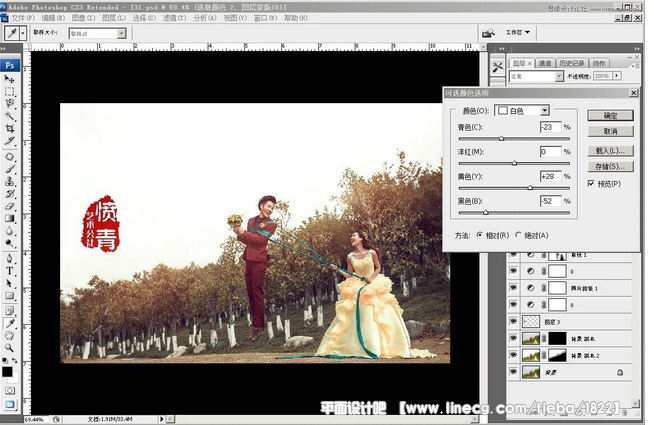Toggle the 预览(P) preview checkbox
654x425 pixels.
coord(591,183)
